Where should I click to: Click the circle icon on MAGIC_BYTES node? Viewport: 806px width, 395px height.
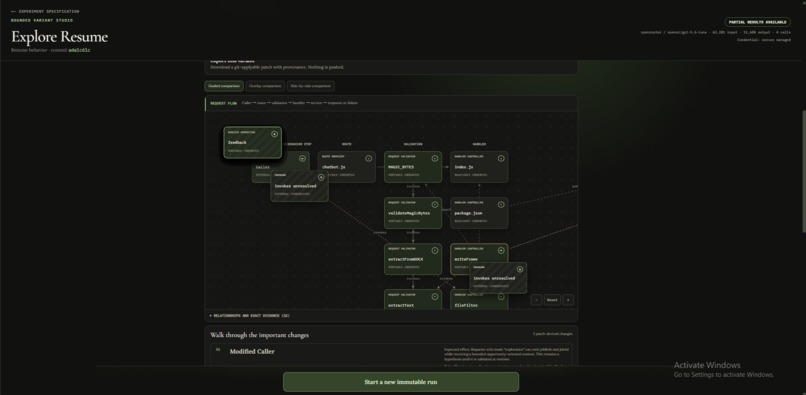pos(435,158)
